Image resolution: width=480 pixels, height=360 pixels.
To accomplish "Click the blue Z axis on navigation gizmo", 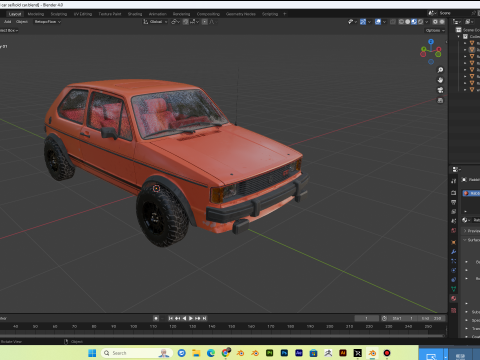I will click(x=431, y=42).
